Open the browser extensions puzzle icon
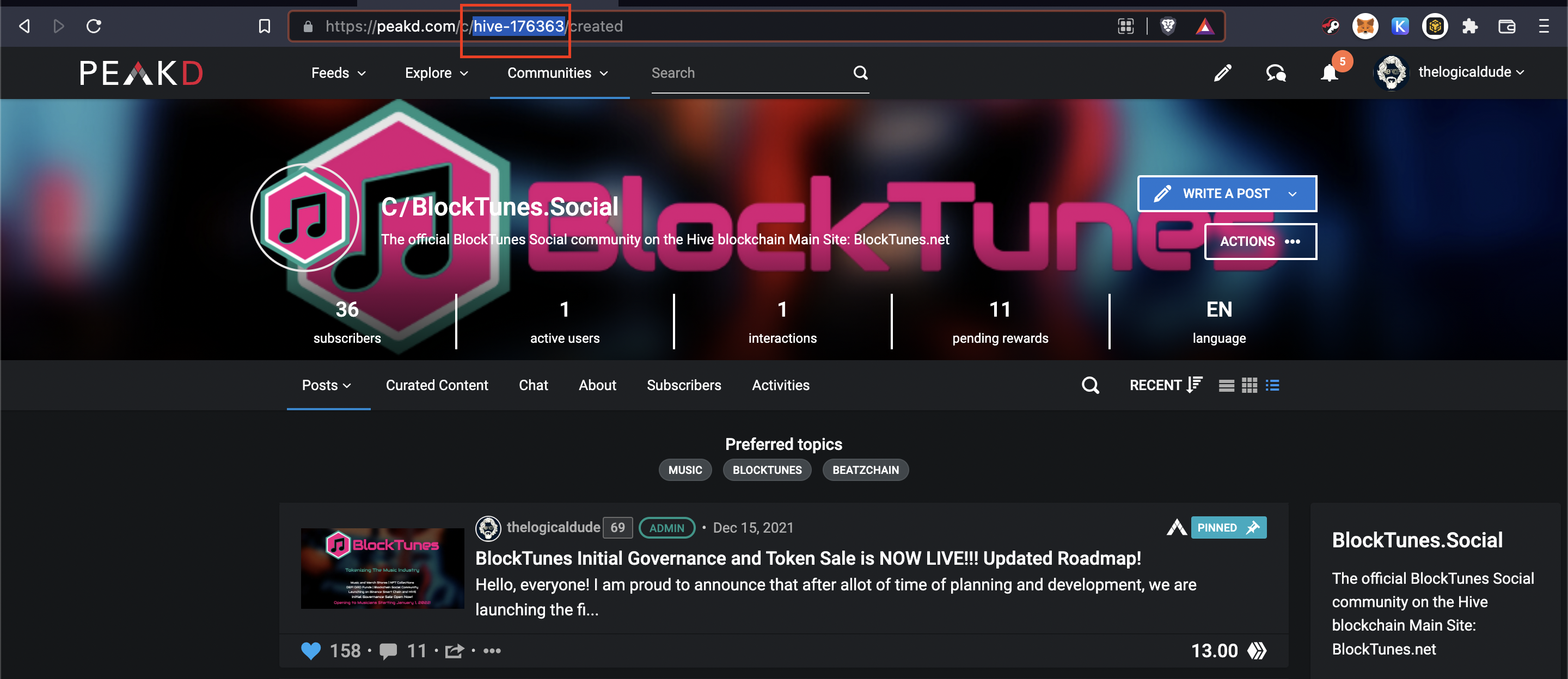The height and width of the screenshot is (679, 1568). point(1470,26)
